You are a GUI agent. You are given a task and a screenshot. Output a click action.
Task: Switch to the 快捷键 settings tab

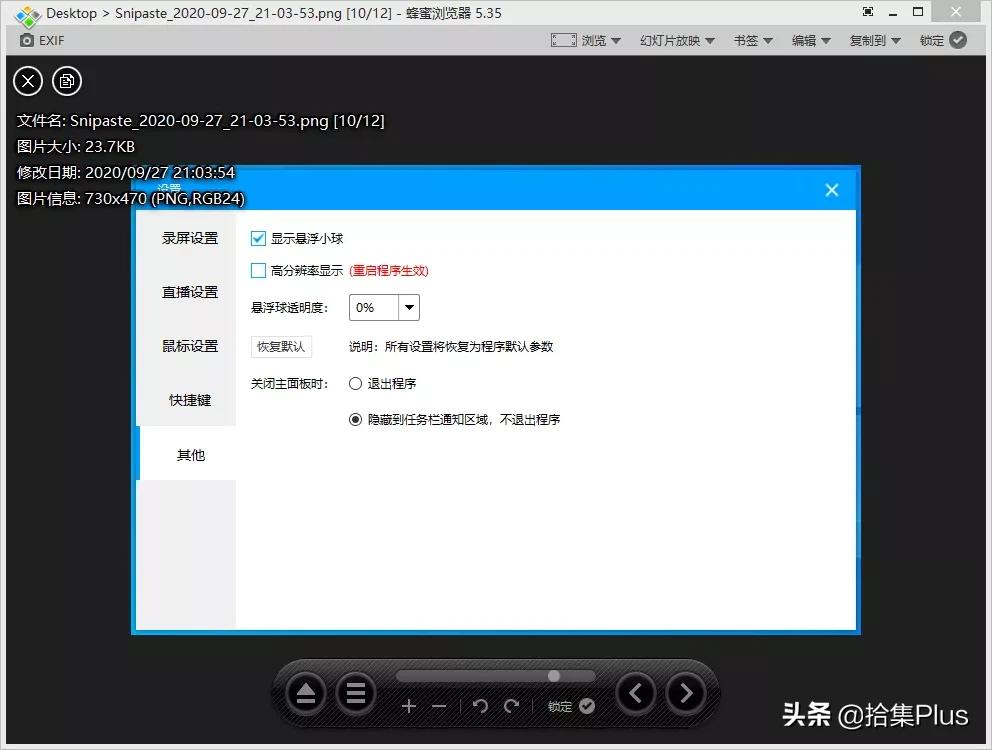190,400
